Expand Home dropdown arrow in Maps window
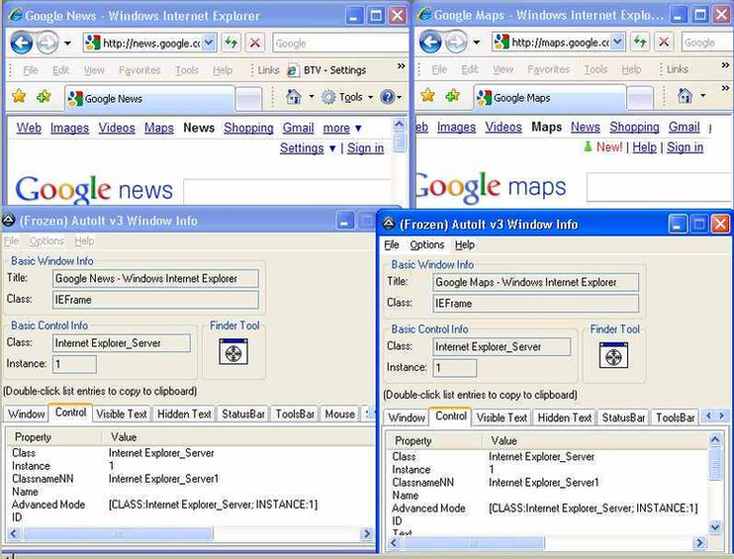This screenshot has width=734, height=559. [x=703, y=96]
